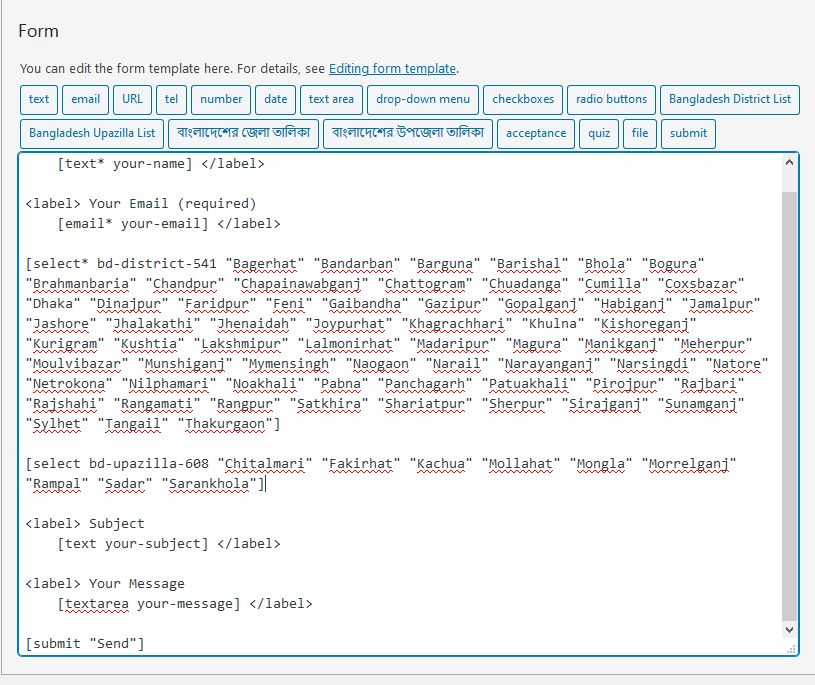Screen dimensions: 815x685
Task: Insert radio buttons tag
Action: pos(611,99)
